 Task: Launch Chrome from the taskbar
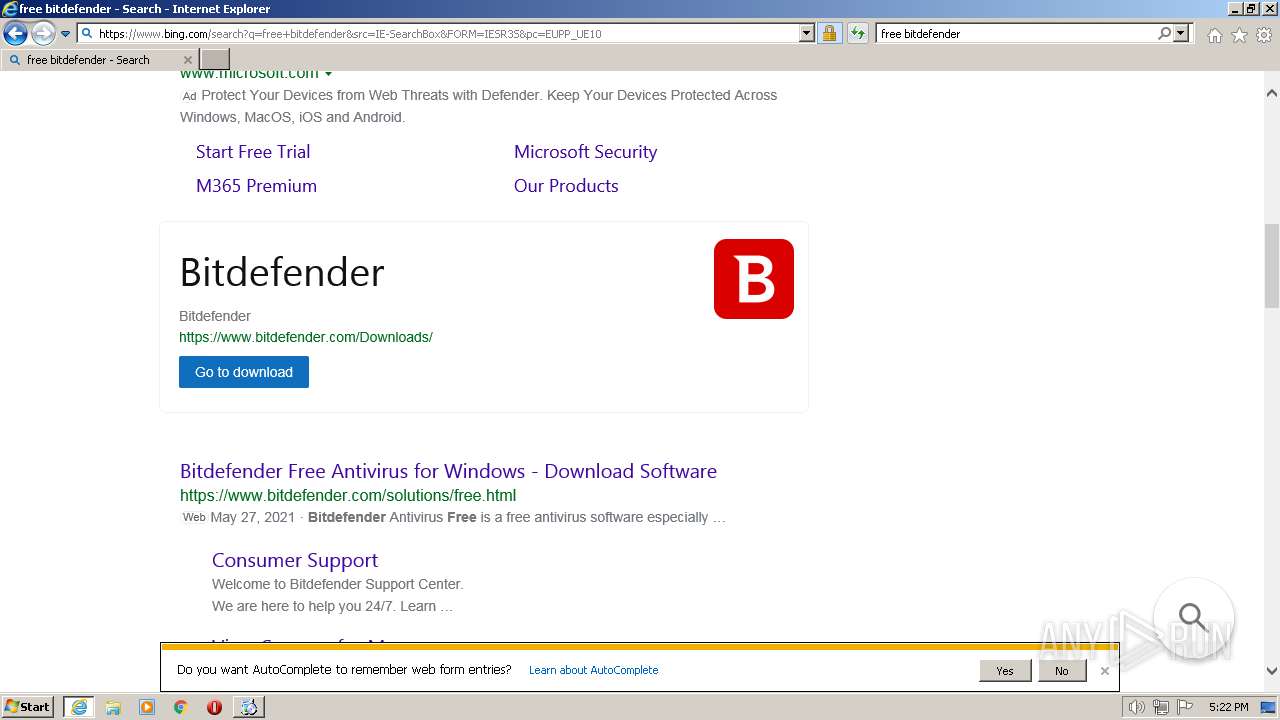pos(181,707)
